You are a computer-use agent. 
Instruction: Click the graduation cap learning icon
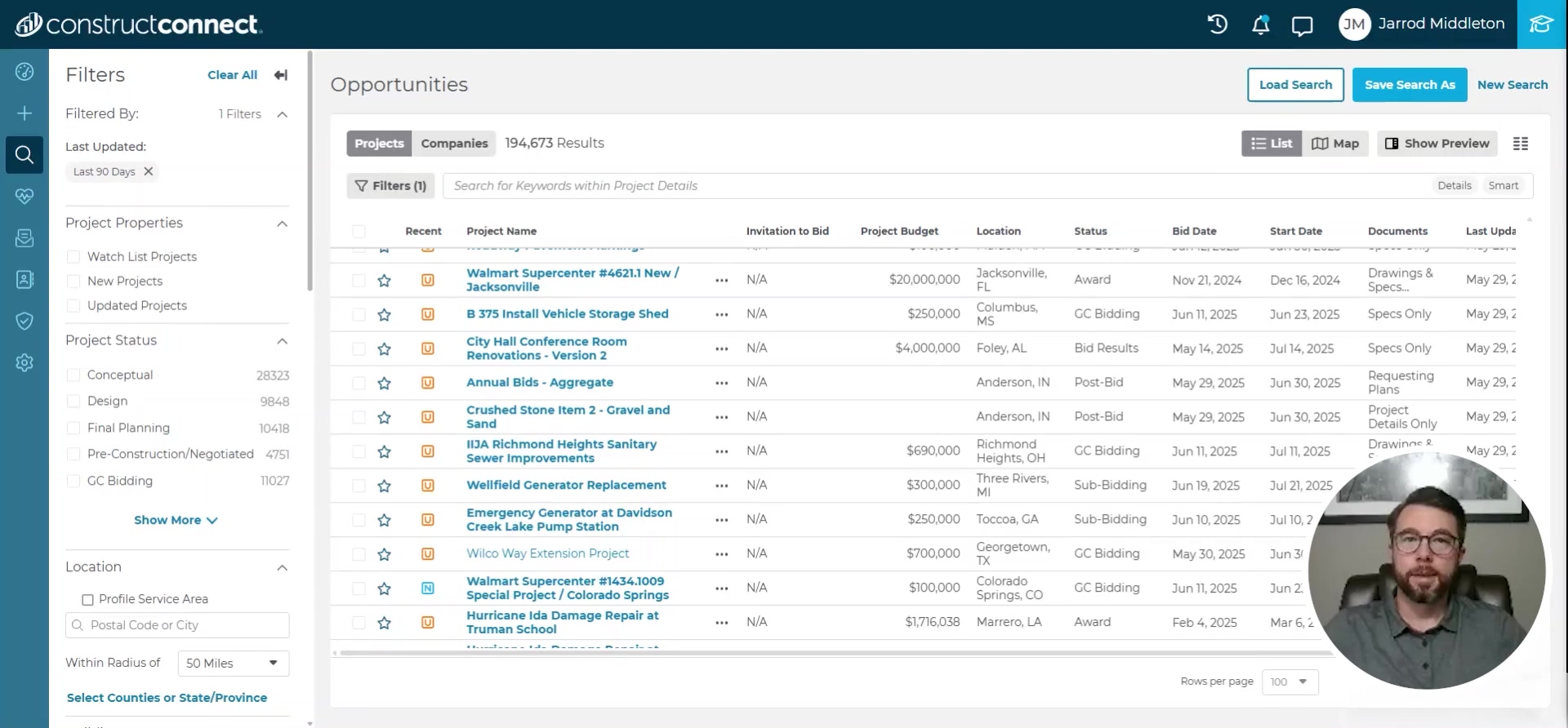point(1541,24)
